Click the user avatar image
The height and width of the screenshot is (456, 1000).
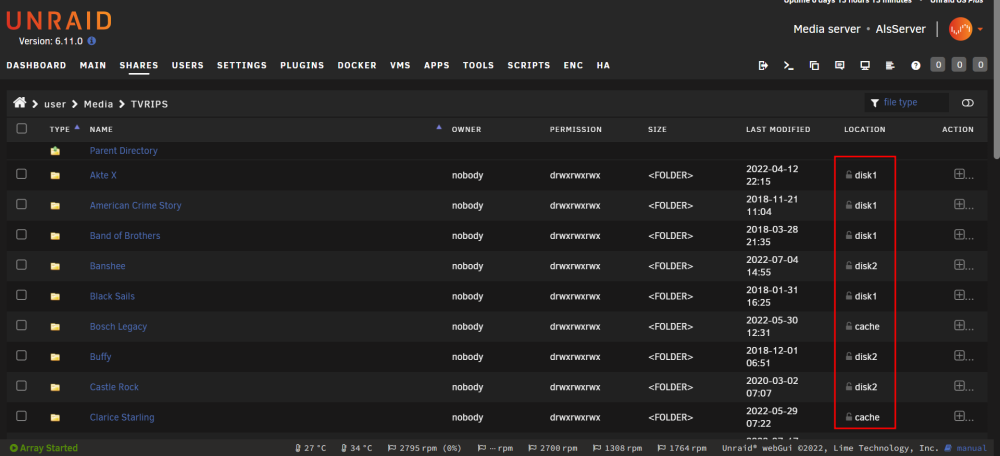tap(960, 29)
